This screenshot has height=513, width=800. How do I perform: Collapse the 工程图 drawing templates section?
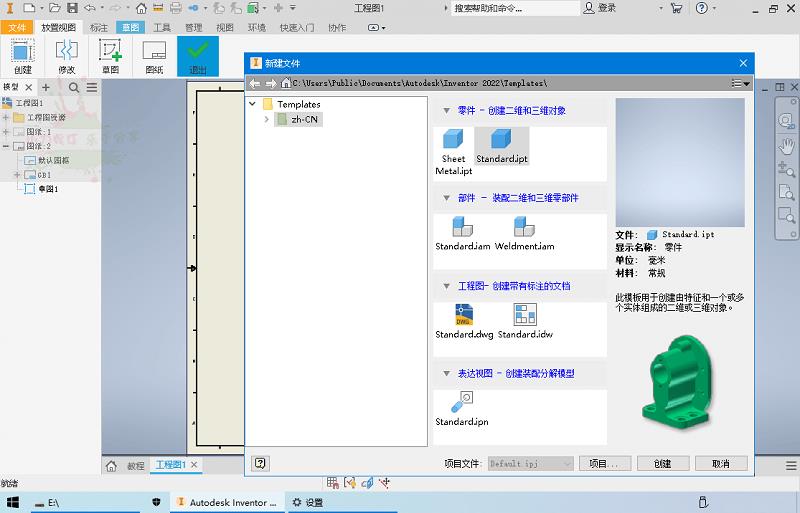pos(446,286)
